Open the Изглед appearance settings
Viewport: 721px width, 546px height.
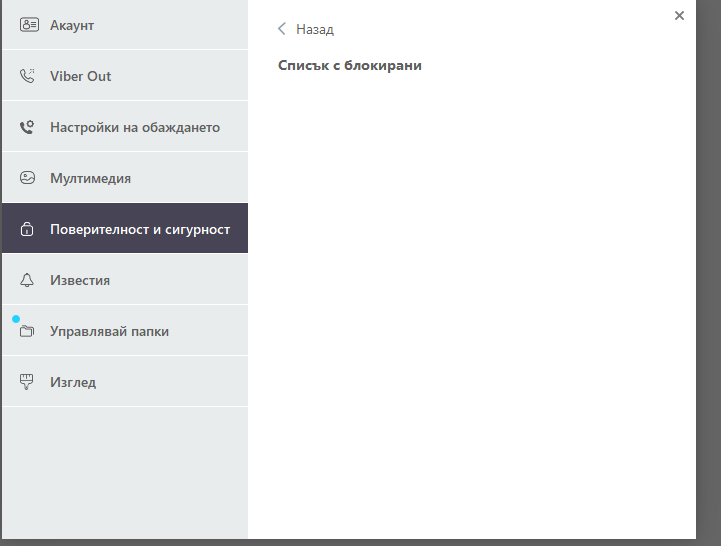[73, 382]
